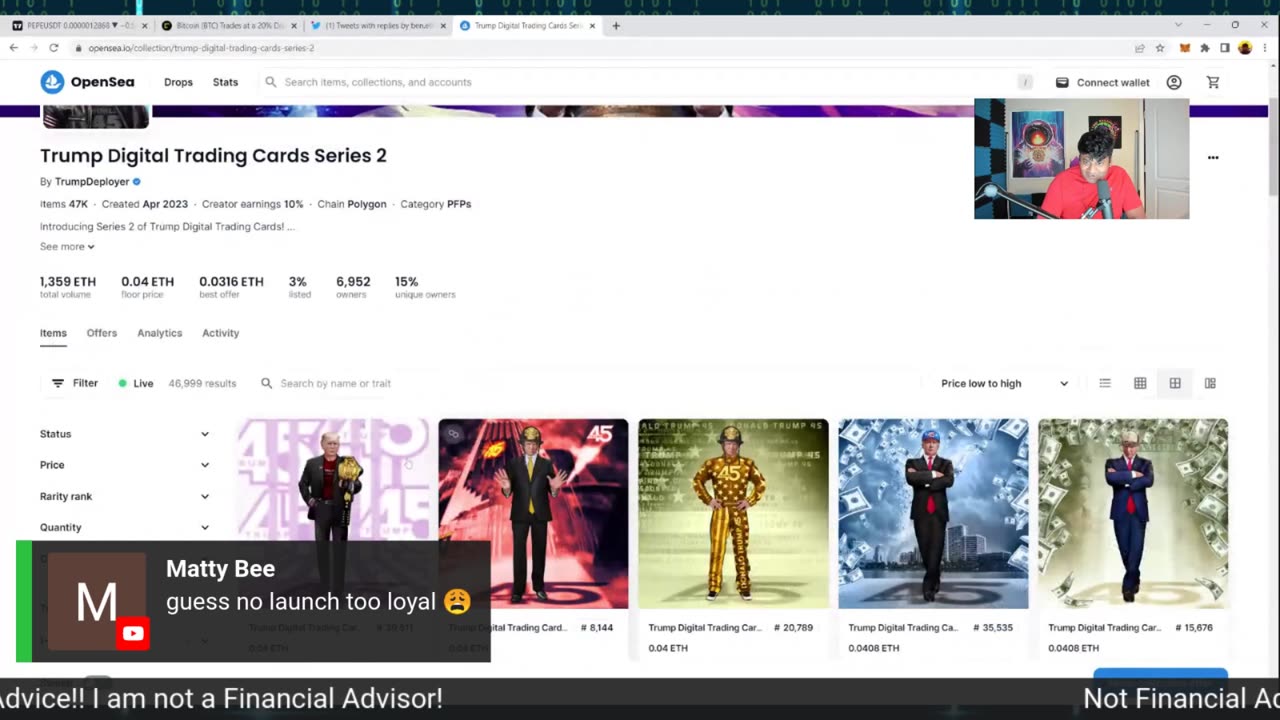Image resolution: width=1280 pixels, height=720 pixels.
Task: Open the Stats menu
Action: 225,82
